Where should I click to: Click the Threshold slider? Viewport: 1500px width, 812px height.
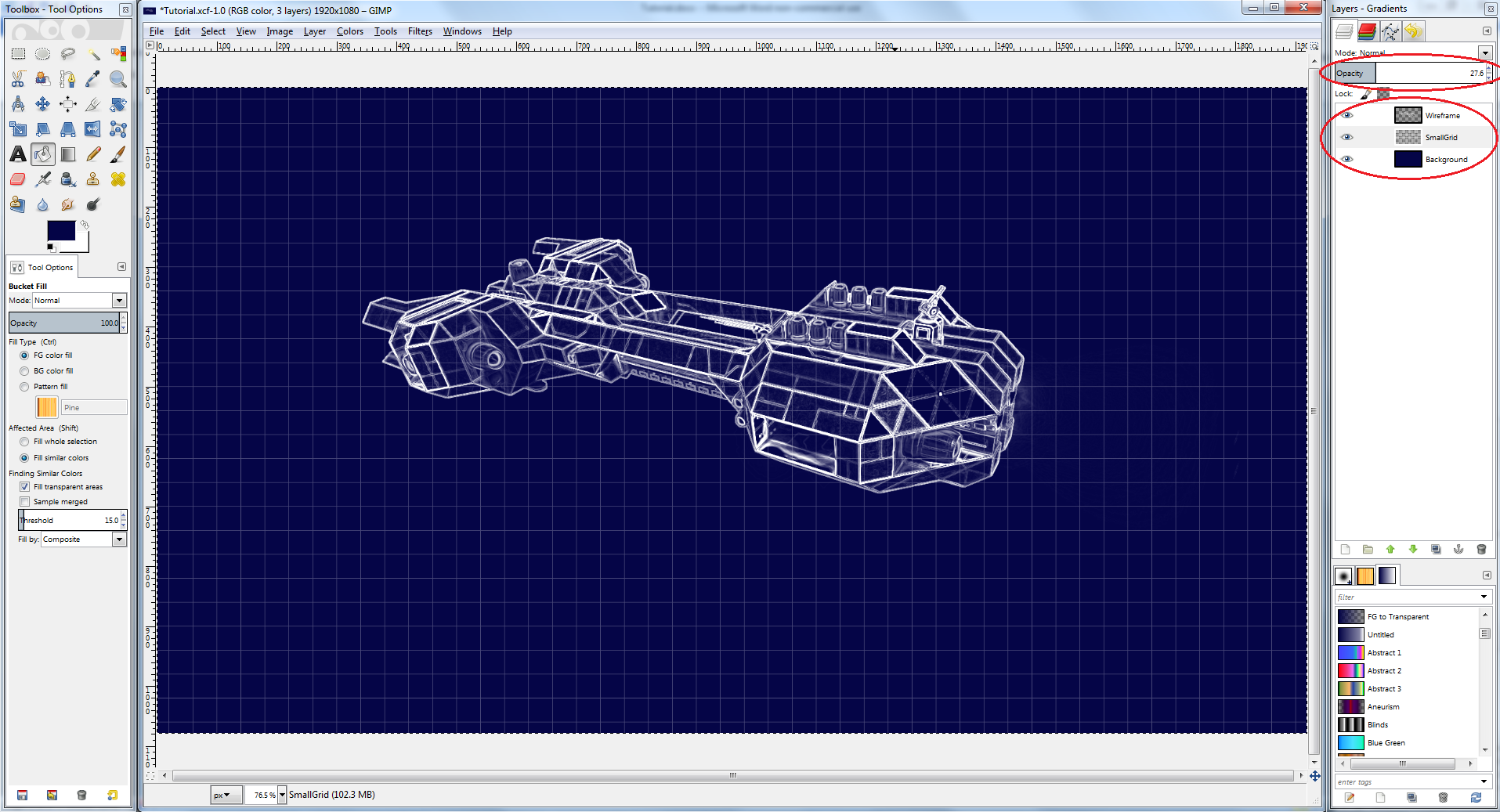coord(69,521)
